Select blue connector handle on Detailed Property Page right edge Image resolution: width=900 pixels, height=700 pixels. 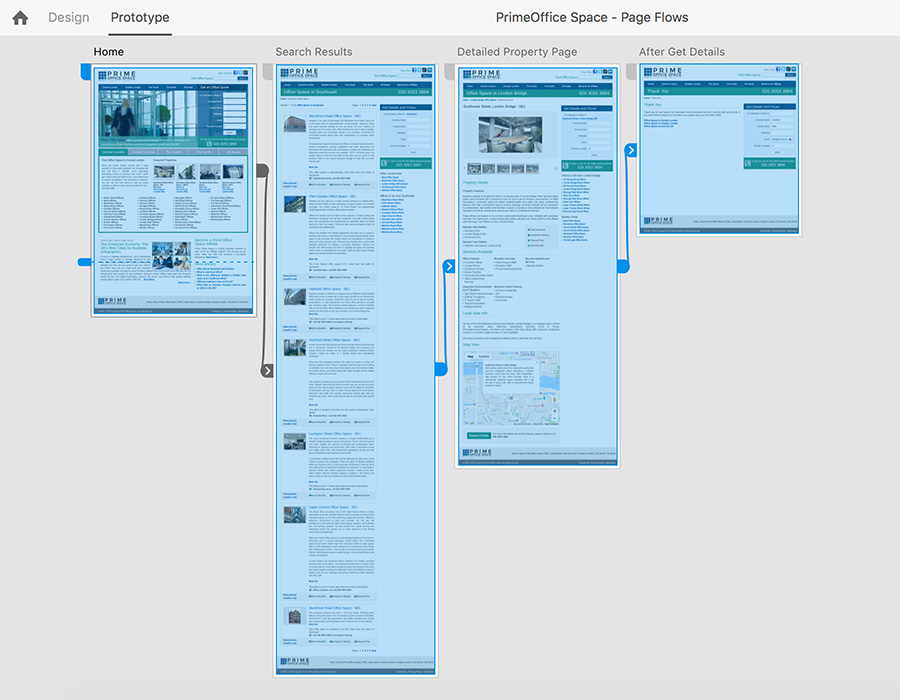click(x=622, y=267)
